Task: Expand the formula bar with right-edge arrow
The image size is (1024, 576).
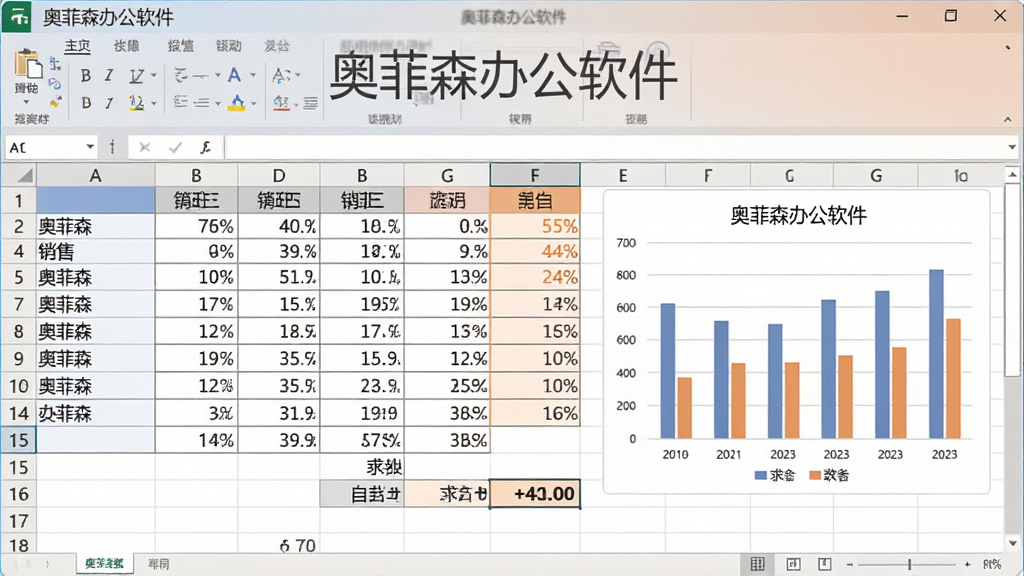Action: [1012, 147]
